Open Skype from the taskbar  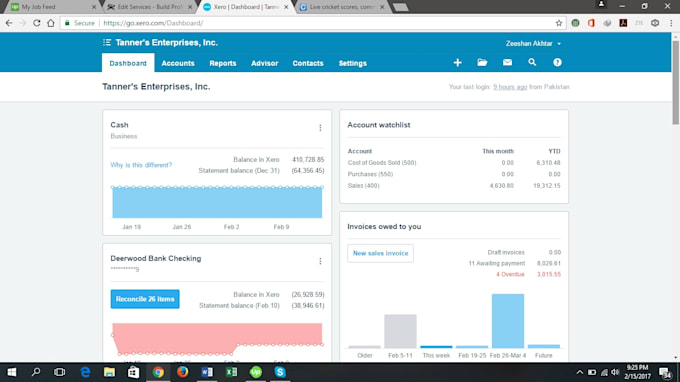(x=280, y=372)
